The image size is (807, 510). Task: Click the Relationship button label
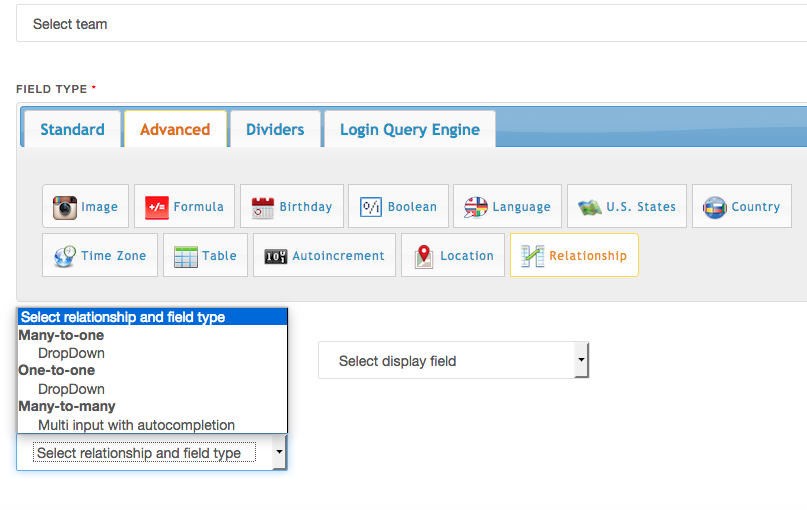(588, 256)
